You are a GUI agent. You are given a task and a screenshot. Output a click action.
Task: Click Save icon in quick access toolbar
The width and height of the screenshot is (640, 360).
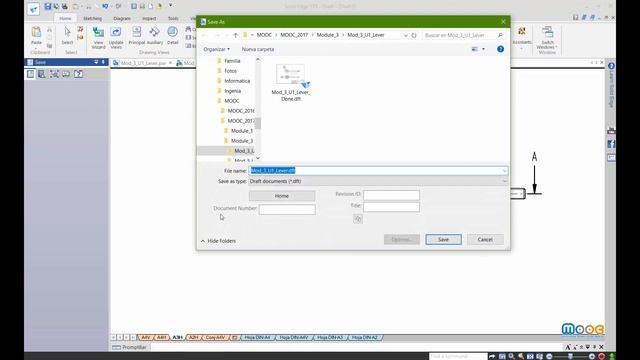(x=48, y=6)
